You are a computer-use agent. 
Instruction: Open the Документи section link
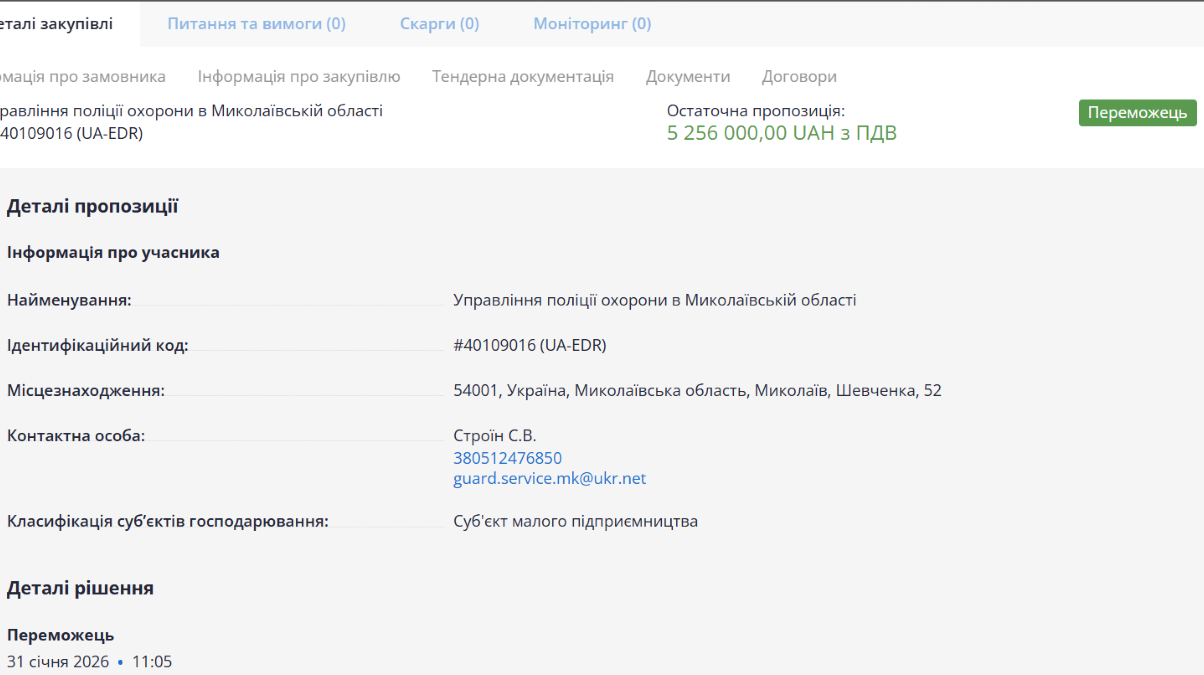click(688, 76)
